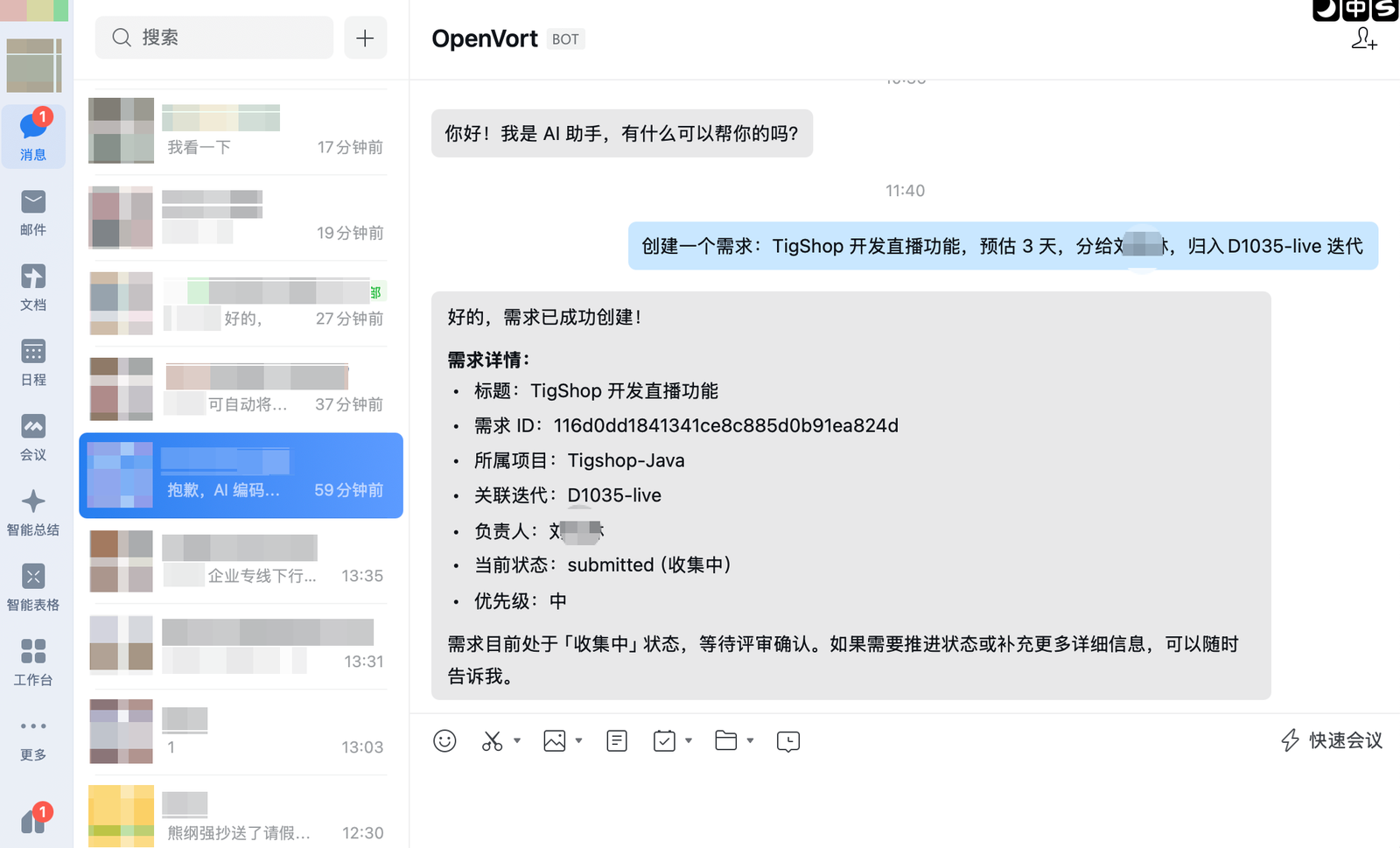1400x848 pixels.
Task: Open chat history clock icon
Action: tap(788, 741)
